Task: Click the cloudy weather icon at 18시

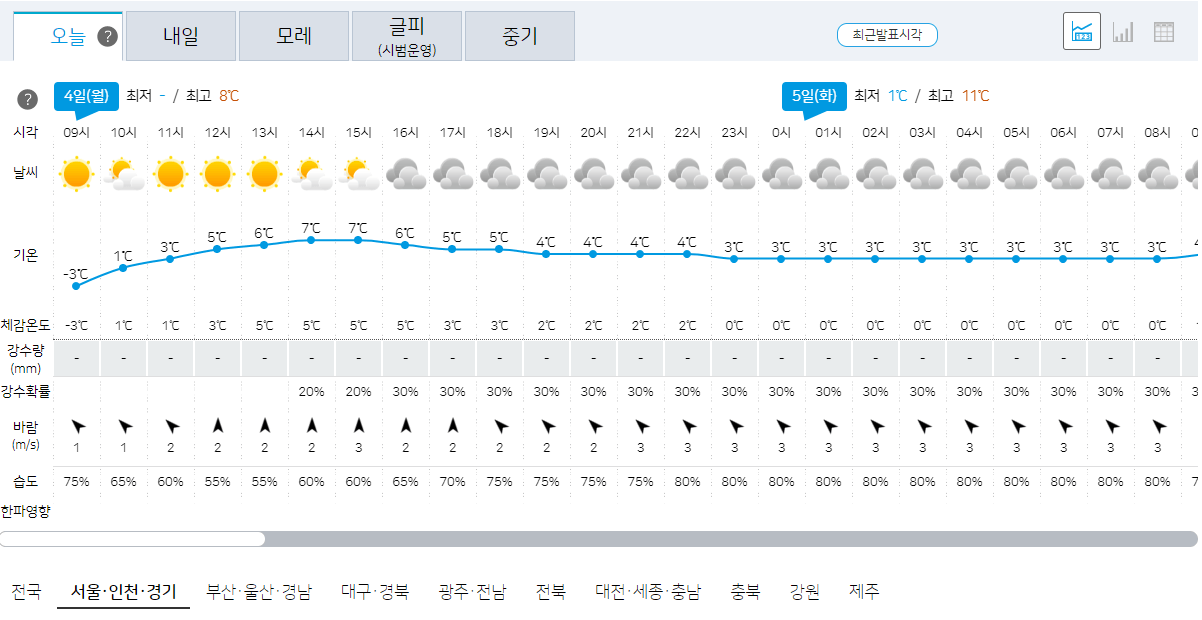Action: (x=499, y=172)
